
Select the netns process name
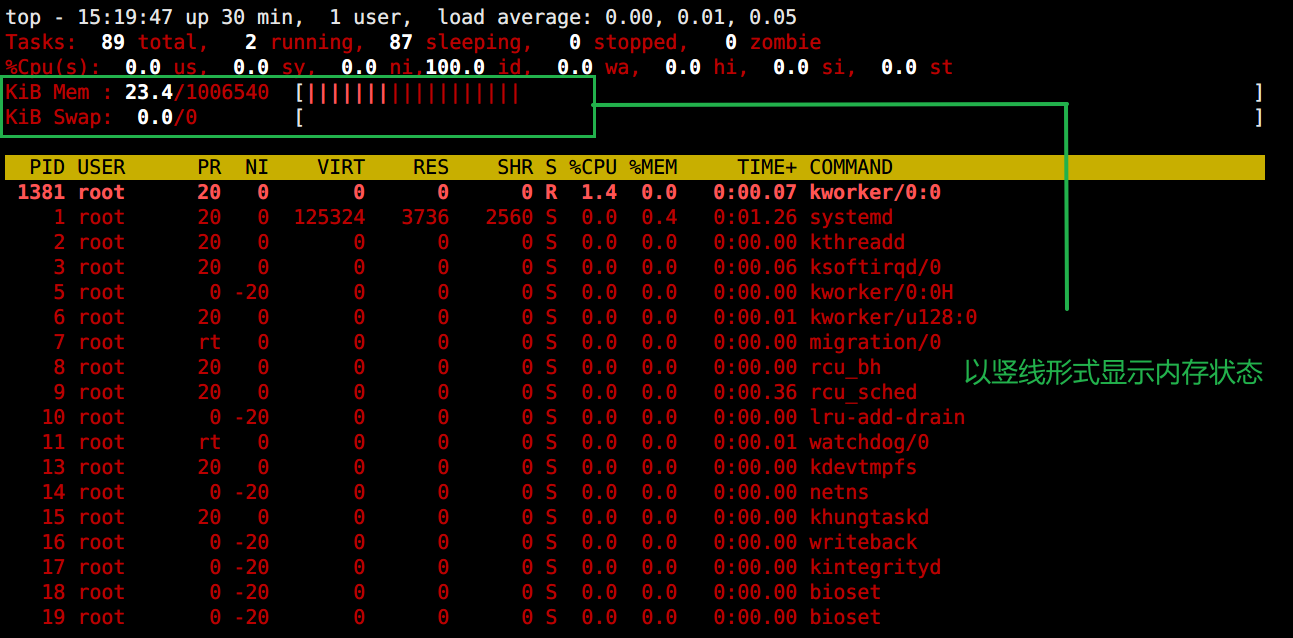point(839,492)
